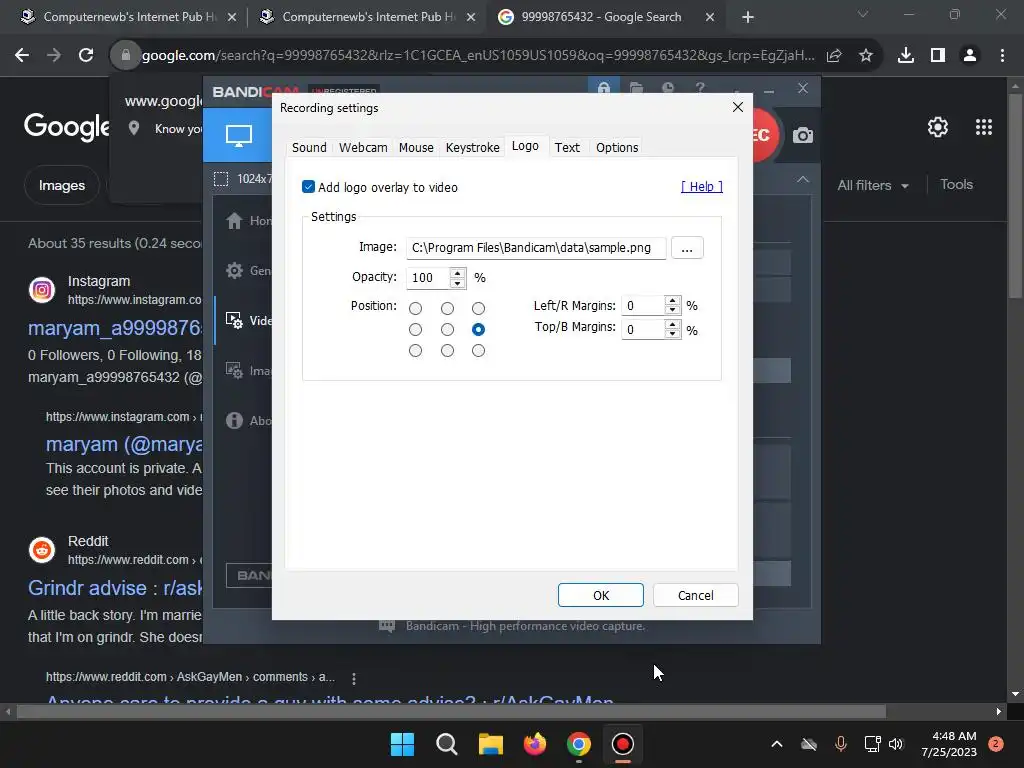Increase Opacity with up spinner arrow

pyautogui.click(x=457, y=273)
